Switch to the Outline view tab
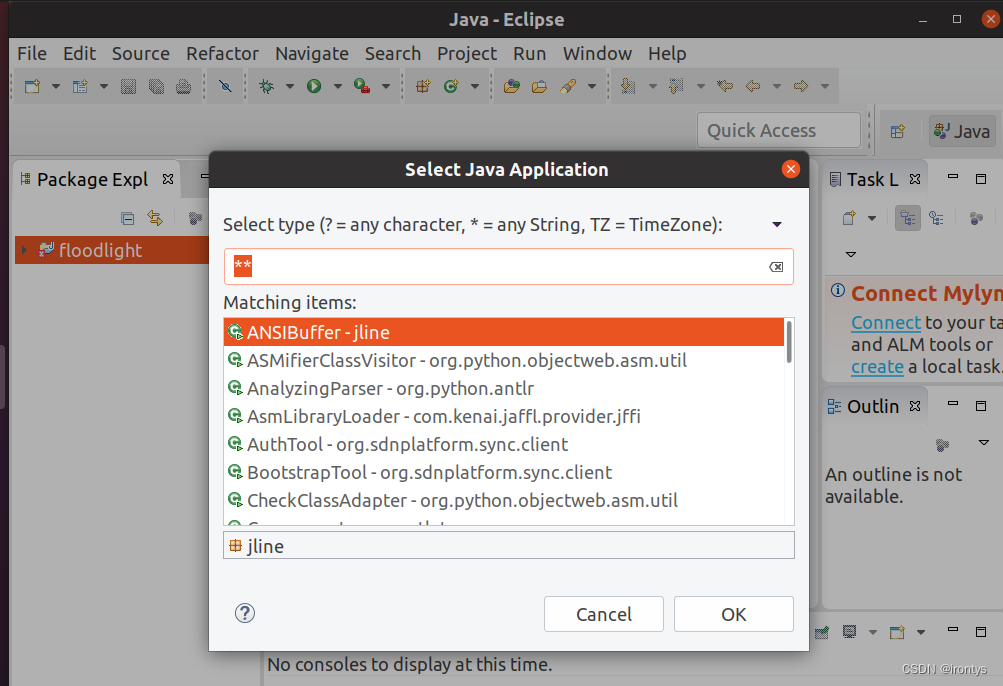This screenshot has width=1003, height=686. (873, 406)
